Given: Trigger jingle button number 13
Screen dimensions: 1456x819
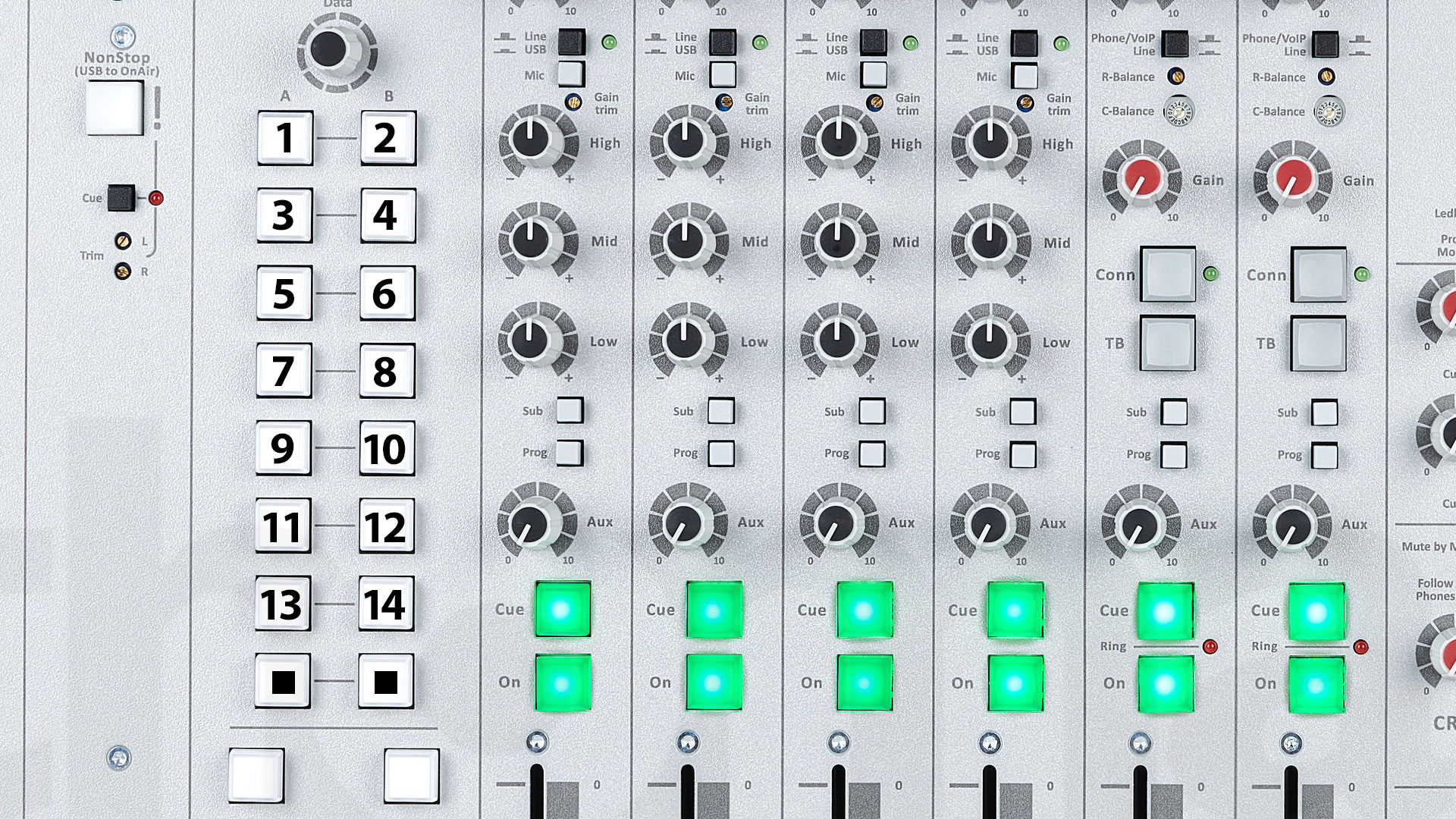Looking at the screenshot, I should click(282, 604).
